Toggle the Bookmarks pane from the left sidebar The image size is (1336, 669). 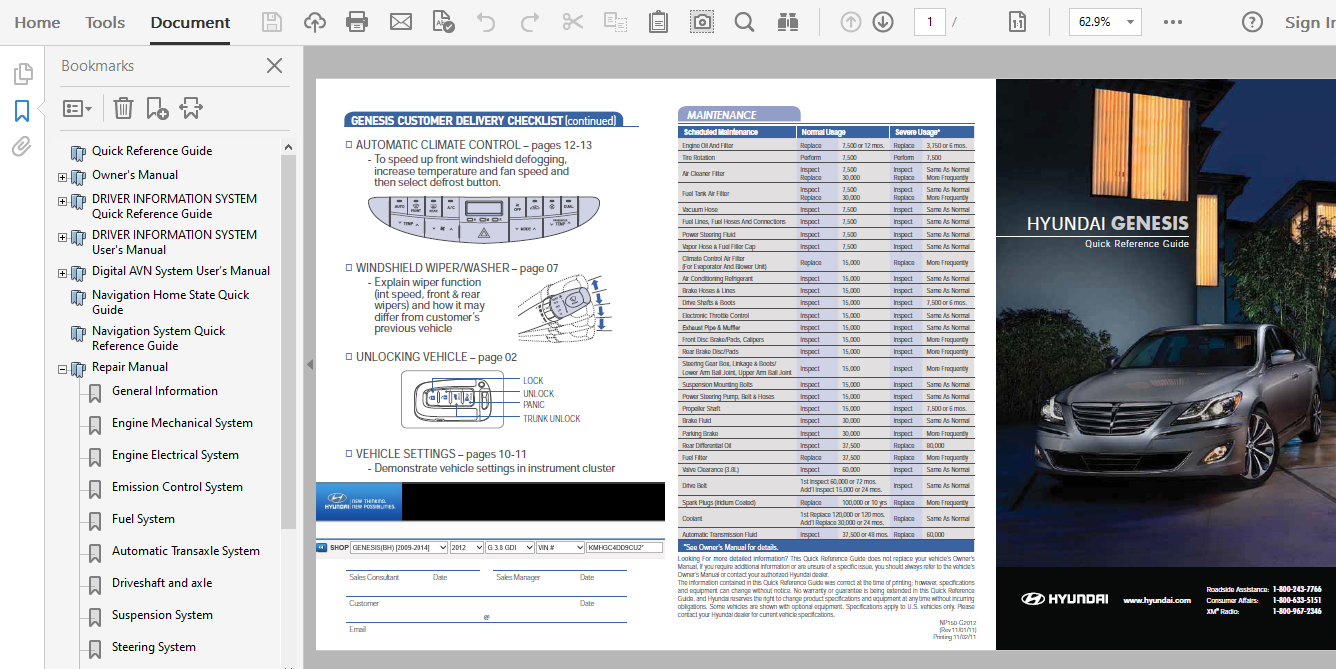point(22,111)
